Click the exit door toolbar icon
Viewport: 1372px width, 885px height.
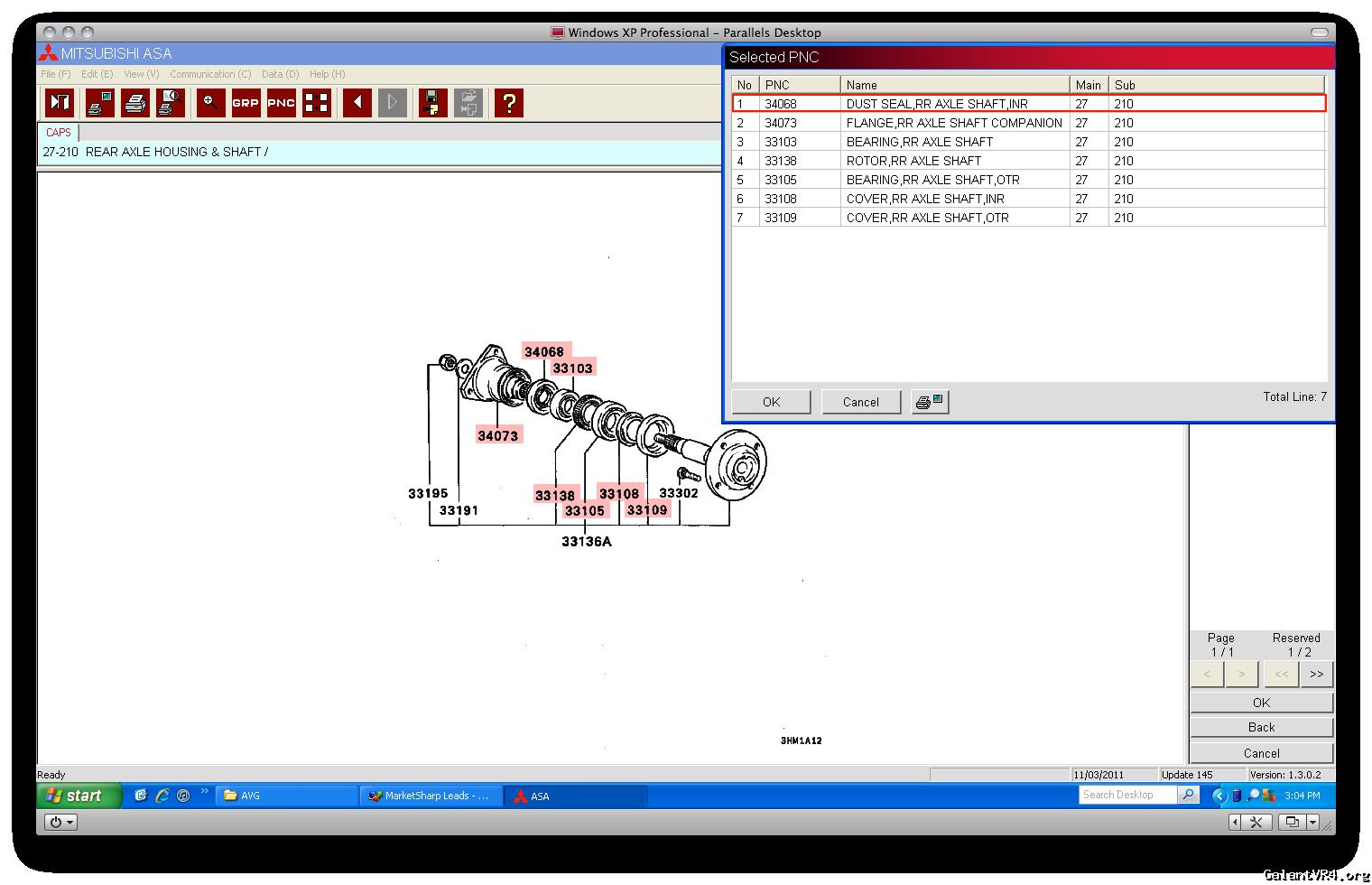pyautogui.click(x=60, y=103)
